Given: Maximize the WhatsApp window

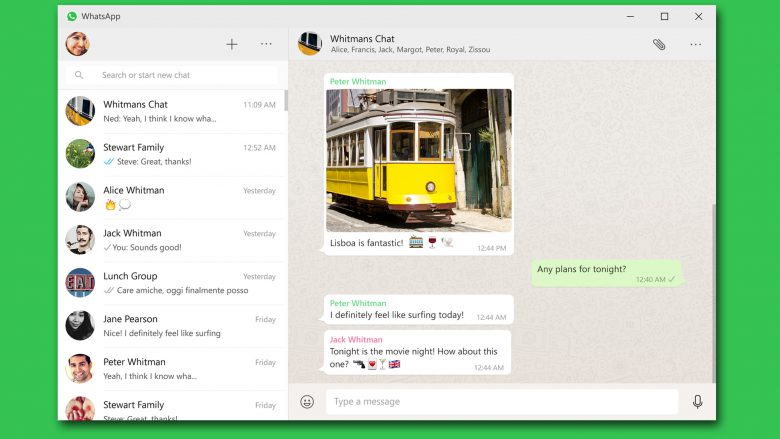Looking at the screenshot, I should point(664,16).
